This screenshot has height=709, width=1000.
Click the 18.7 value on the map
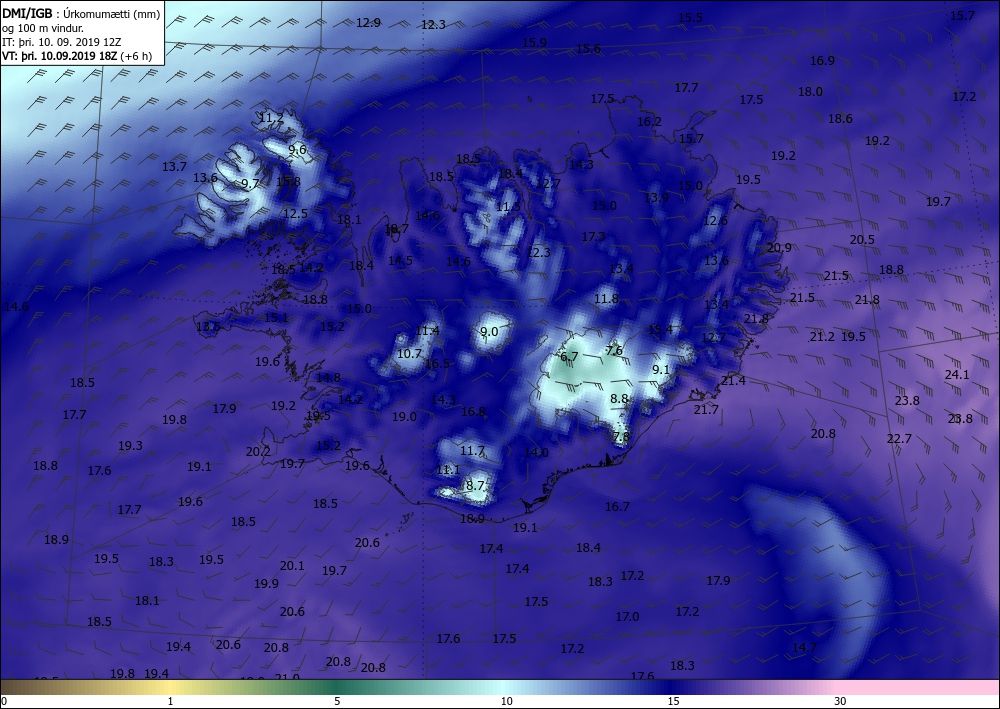(397, 228)
